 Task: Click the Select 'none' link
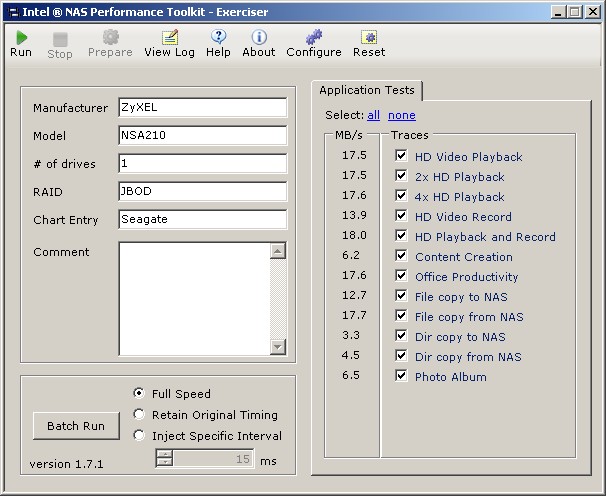coord(402,115)
